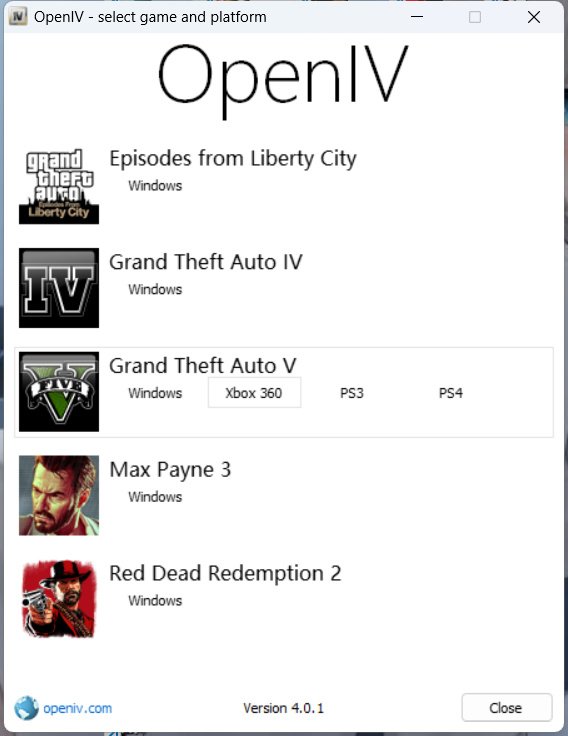The width and height of the screenshot is (568, 736).
Task: Minimize the OpenIV window
Action: coord(416,17)
